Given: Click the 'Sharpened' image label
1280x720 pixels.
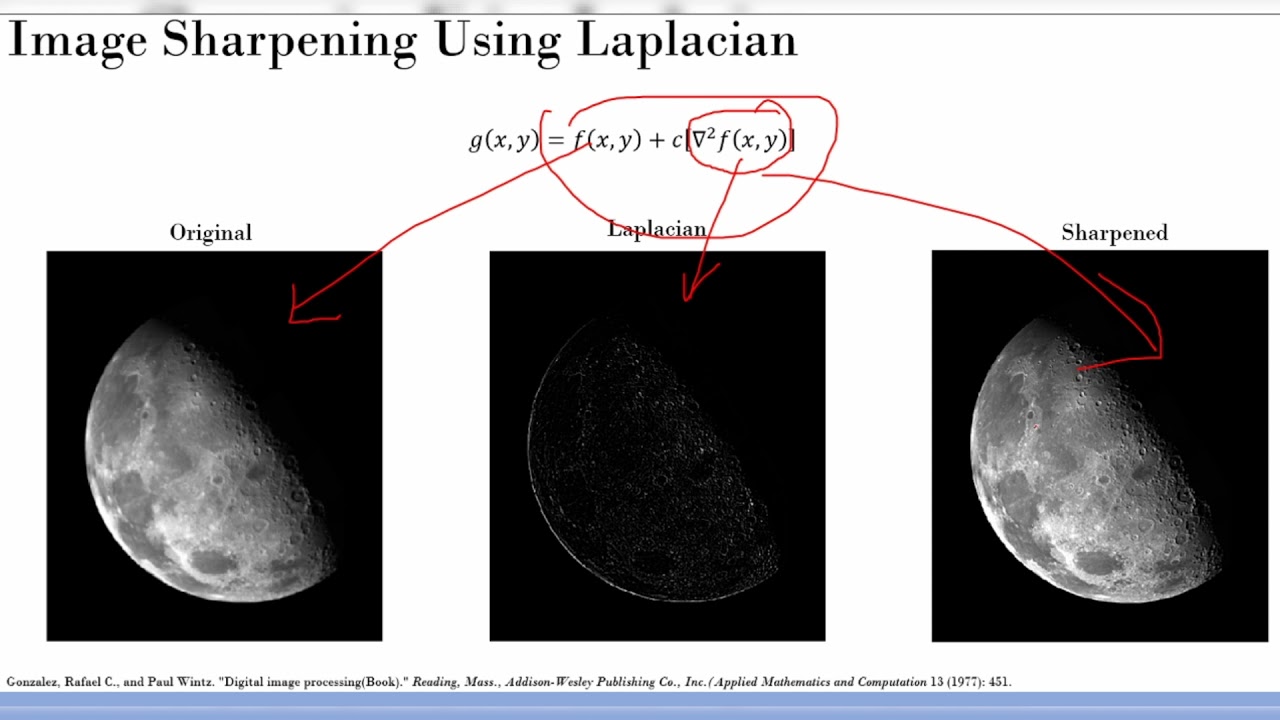Looking at the screenshot, I should pos(1114,233).
